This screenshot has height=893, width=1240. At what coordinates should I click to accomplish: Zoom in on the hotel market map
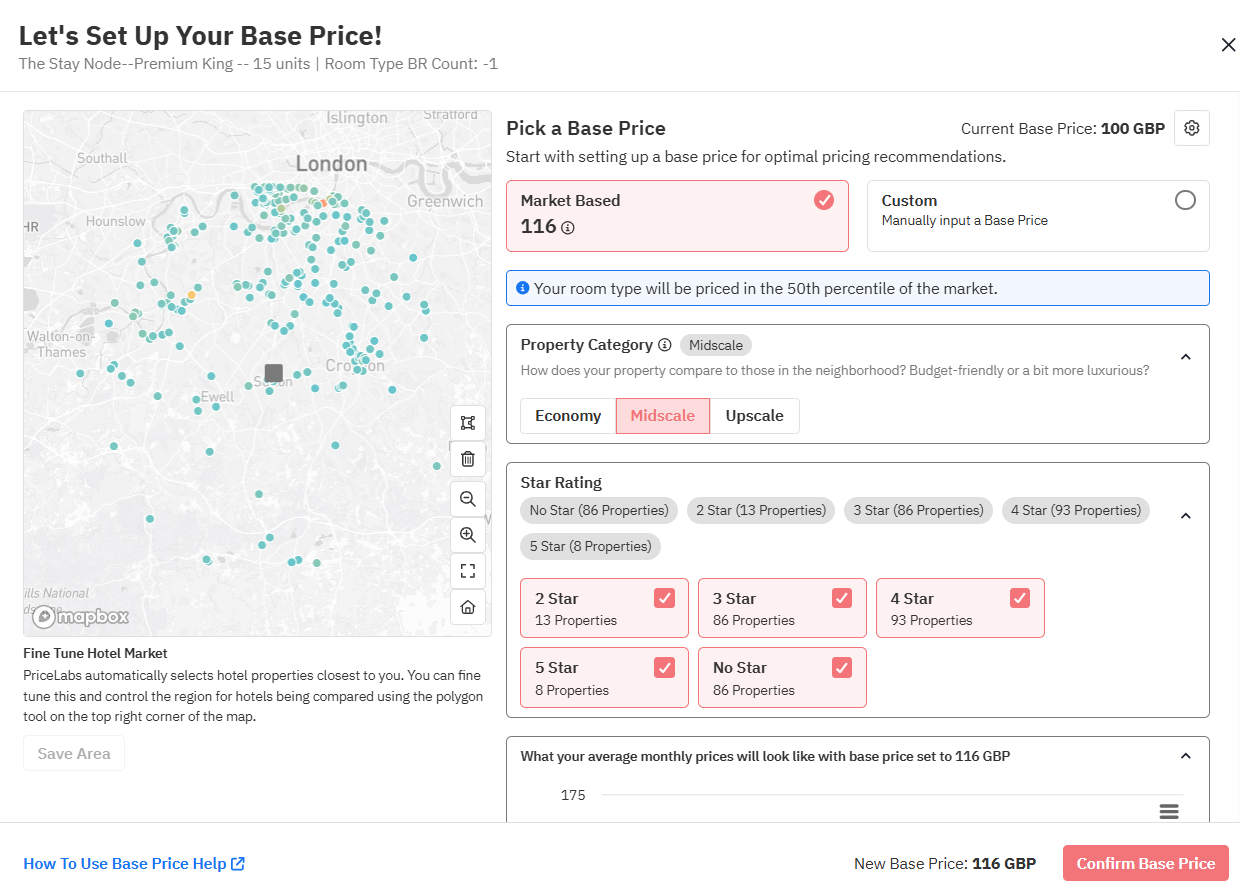tap(467, 535)
